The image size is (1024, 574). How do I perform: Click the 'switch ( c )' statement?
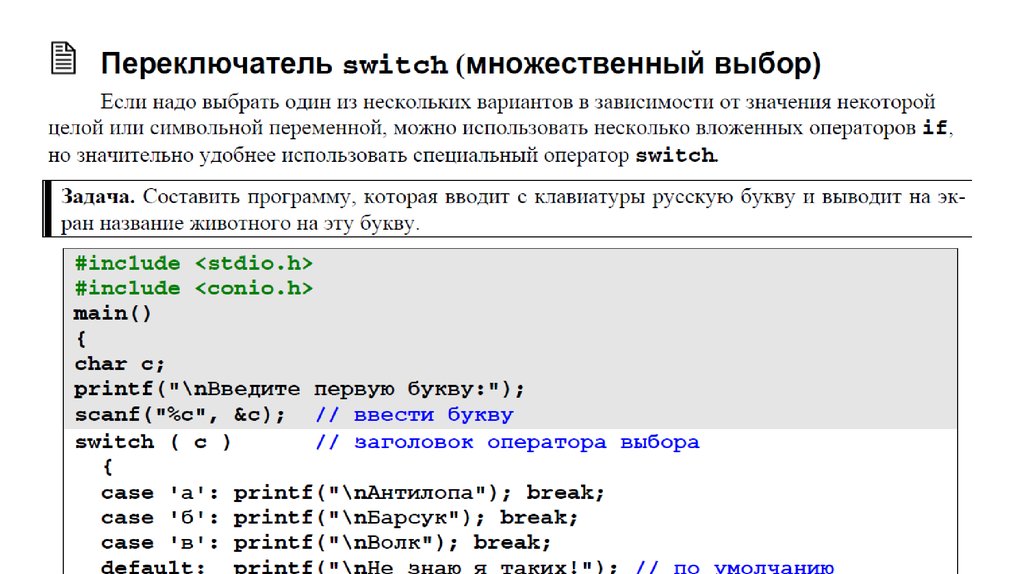tap(153, 442)
